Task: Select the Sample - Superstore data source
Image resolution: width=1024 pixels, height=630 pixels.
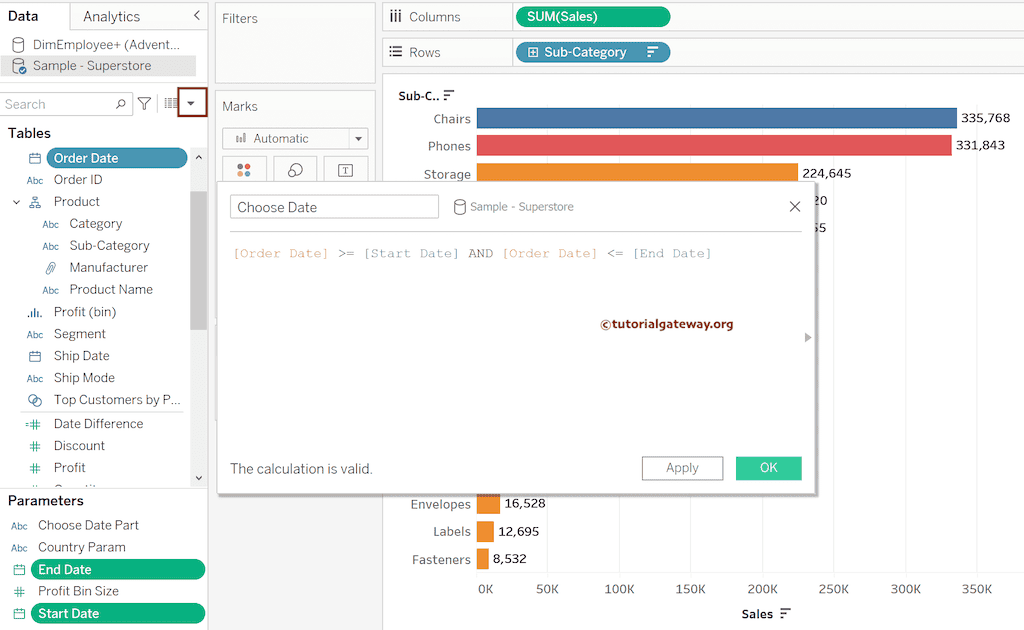Action: [98, 66]
